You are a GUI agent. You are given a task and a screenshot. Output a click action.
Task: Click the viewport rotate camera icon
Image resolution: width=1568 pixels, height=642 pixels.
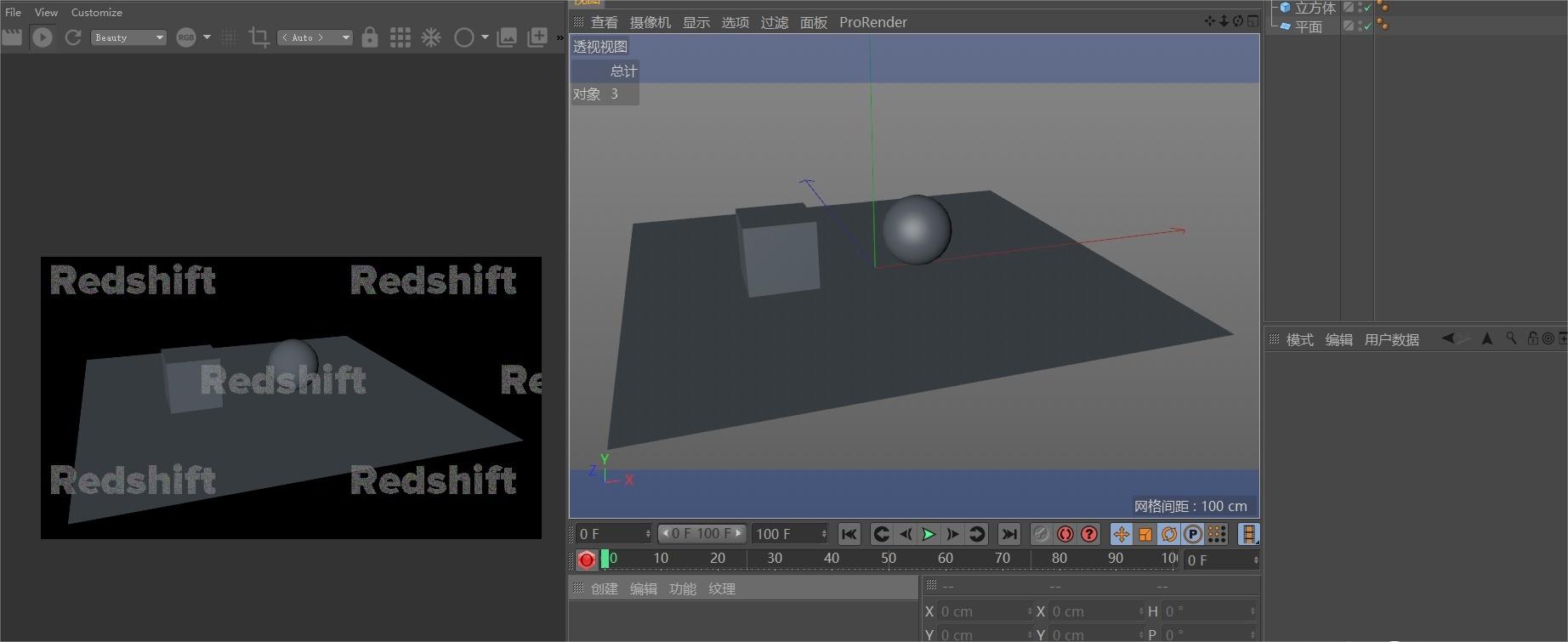coord(1238,21)
